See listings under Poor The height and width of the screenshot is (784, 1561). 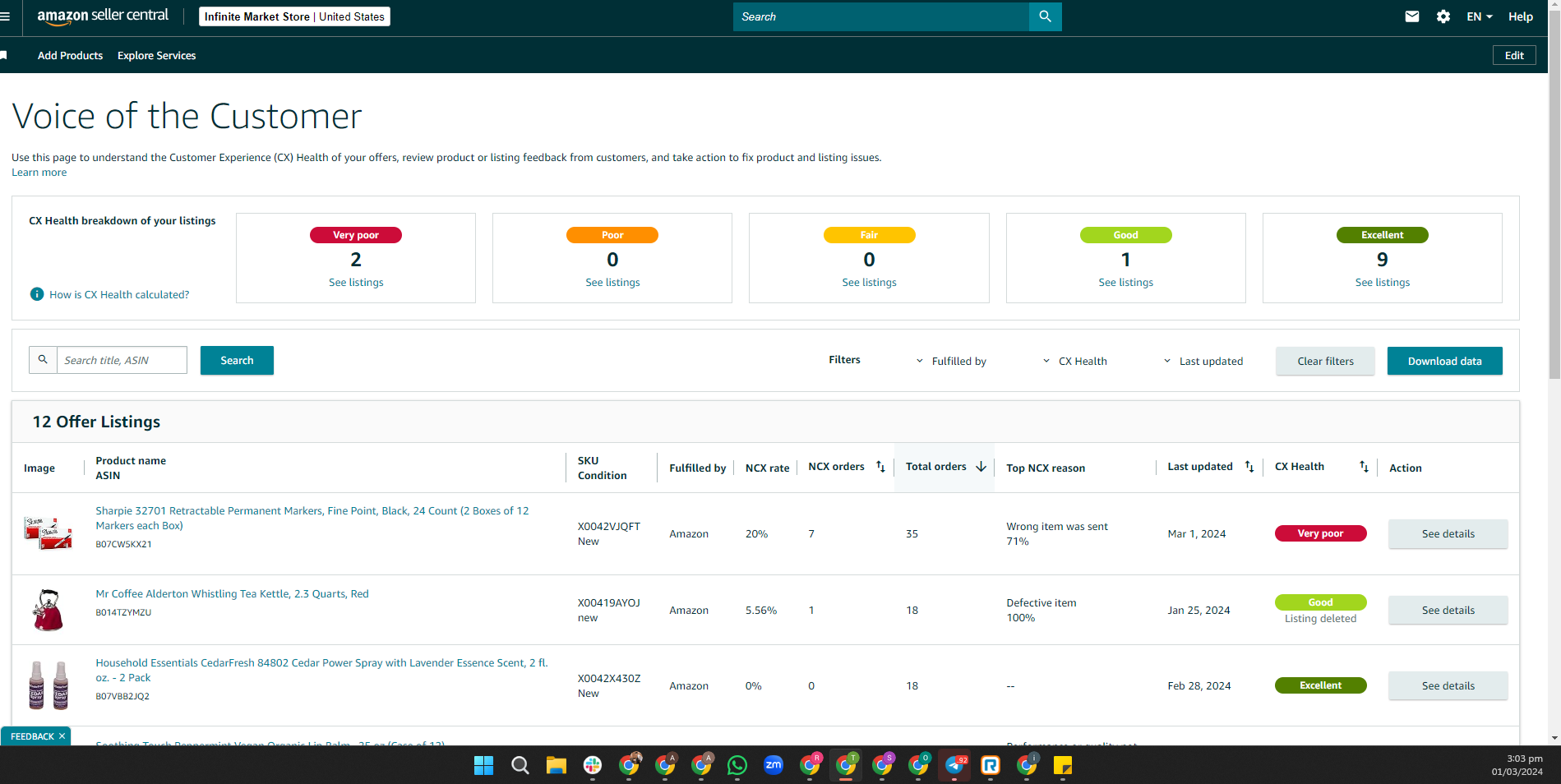coord(612,282)
